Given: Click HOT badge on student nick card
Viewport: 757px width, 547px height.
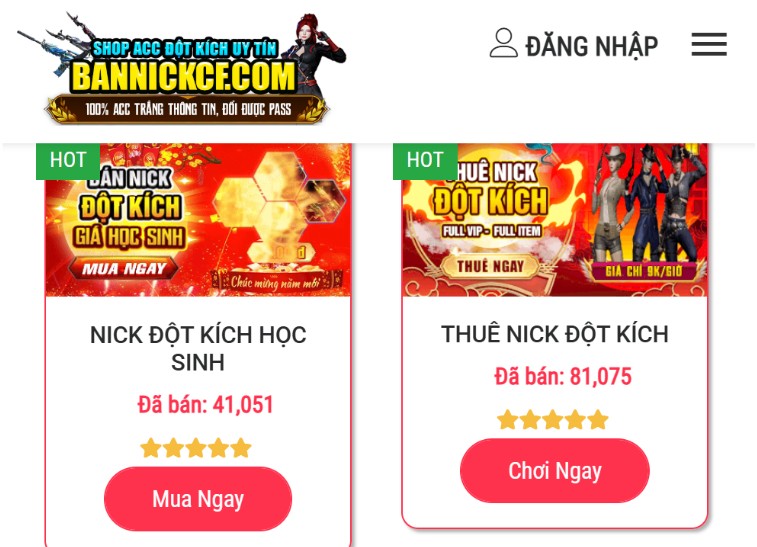Looking at the screenshot, I should coord(68,161).
